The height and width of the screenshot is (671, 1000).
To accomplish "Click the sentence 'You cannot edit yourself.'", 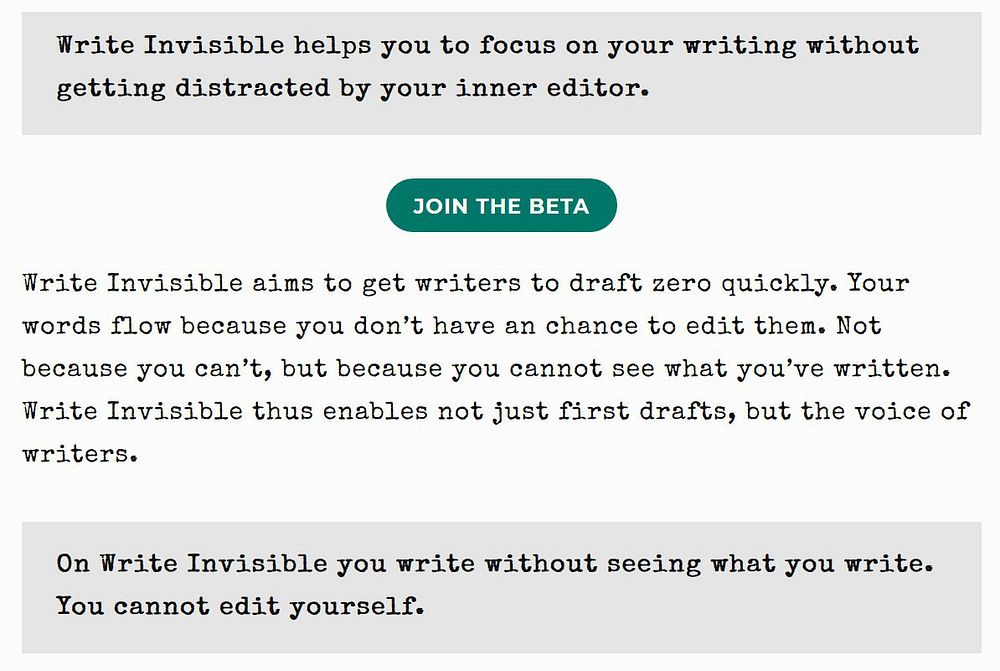I will pyautogui.click(x=239, y=606).
